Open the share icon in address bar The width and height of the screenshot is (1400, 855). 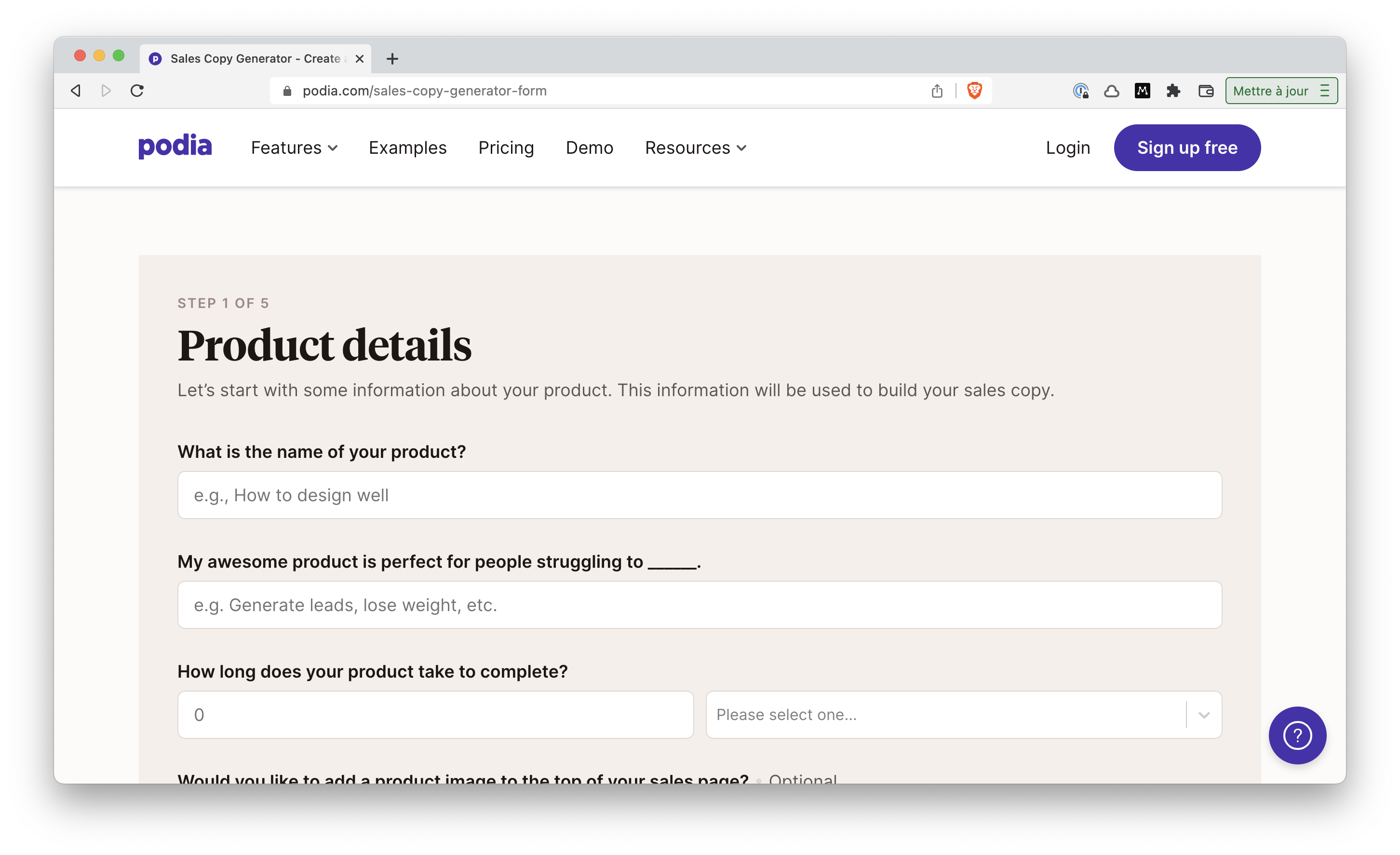937,91
